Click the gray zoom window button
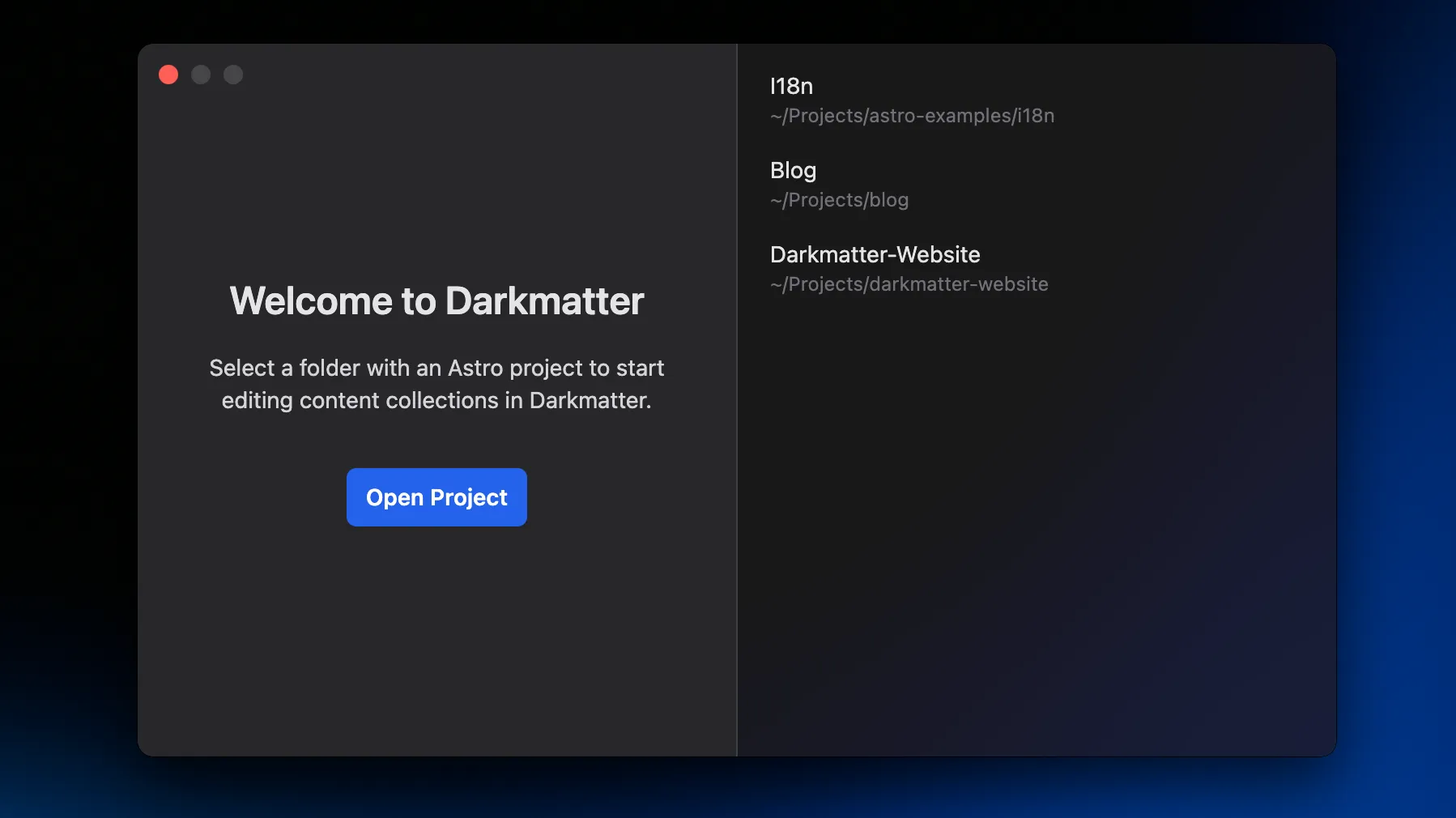 coord(233,75)
